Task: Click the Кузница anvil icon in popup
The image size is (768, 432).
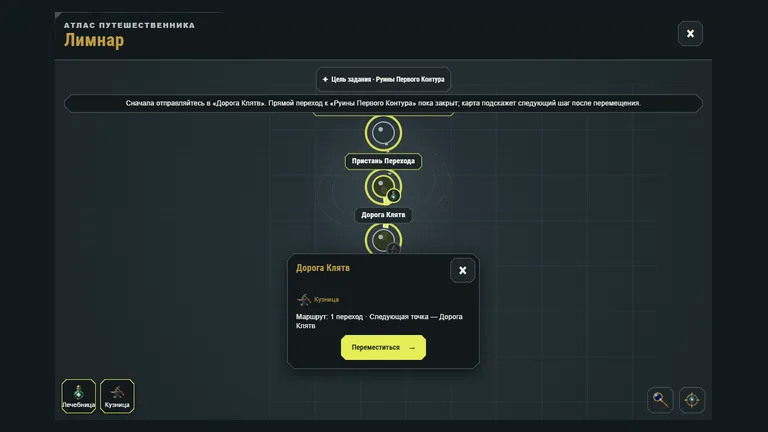Action: [304, 299]
